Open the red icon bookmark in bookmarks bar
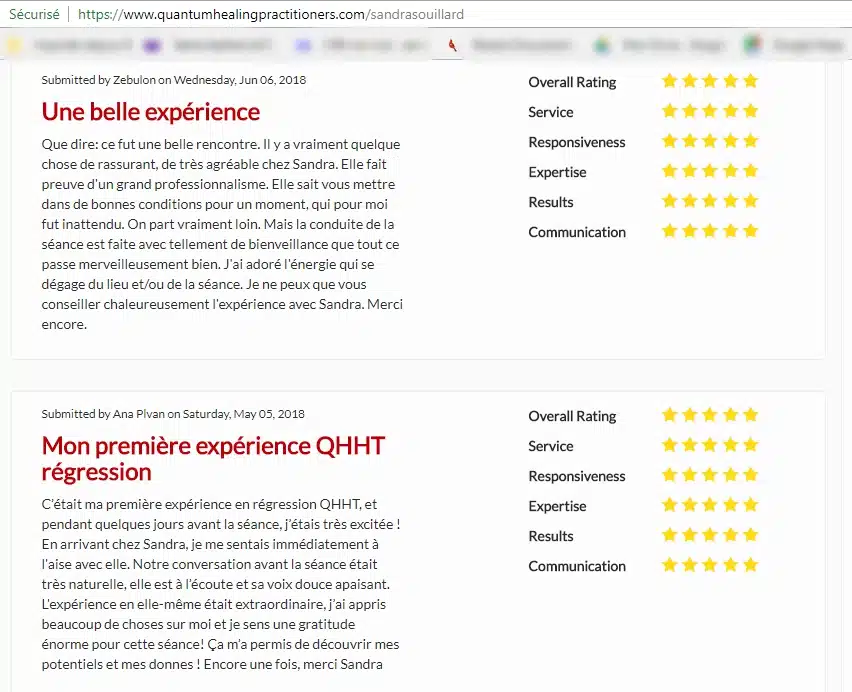The width and height of the screenshot is (852, 692). click(453, 46)
